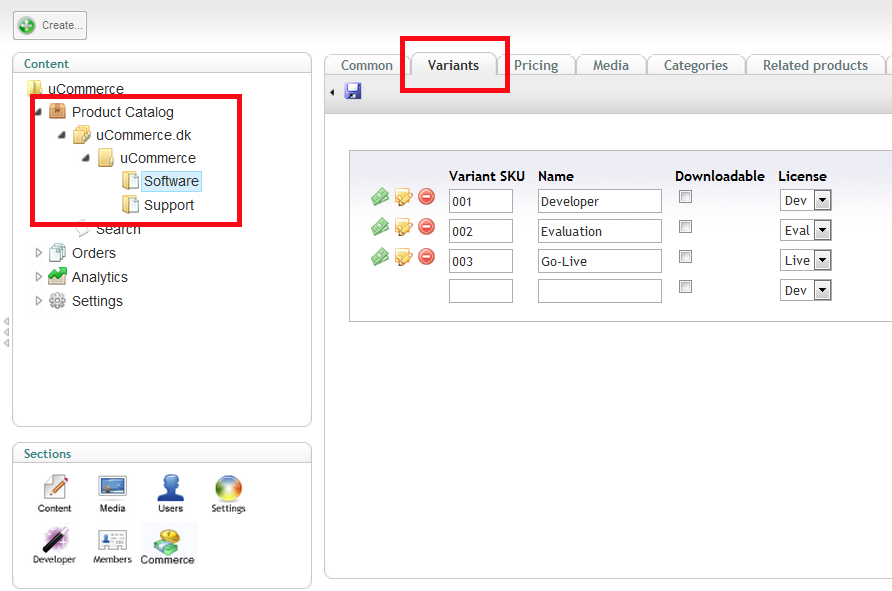892x591 pixels.
Task: Click the Analytics chart icon
Action: [57, 276]
